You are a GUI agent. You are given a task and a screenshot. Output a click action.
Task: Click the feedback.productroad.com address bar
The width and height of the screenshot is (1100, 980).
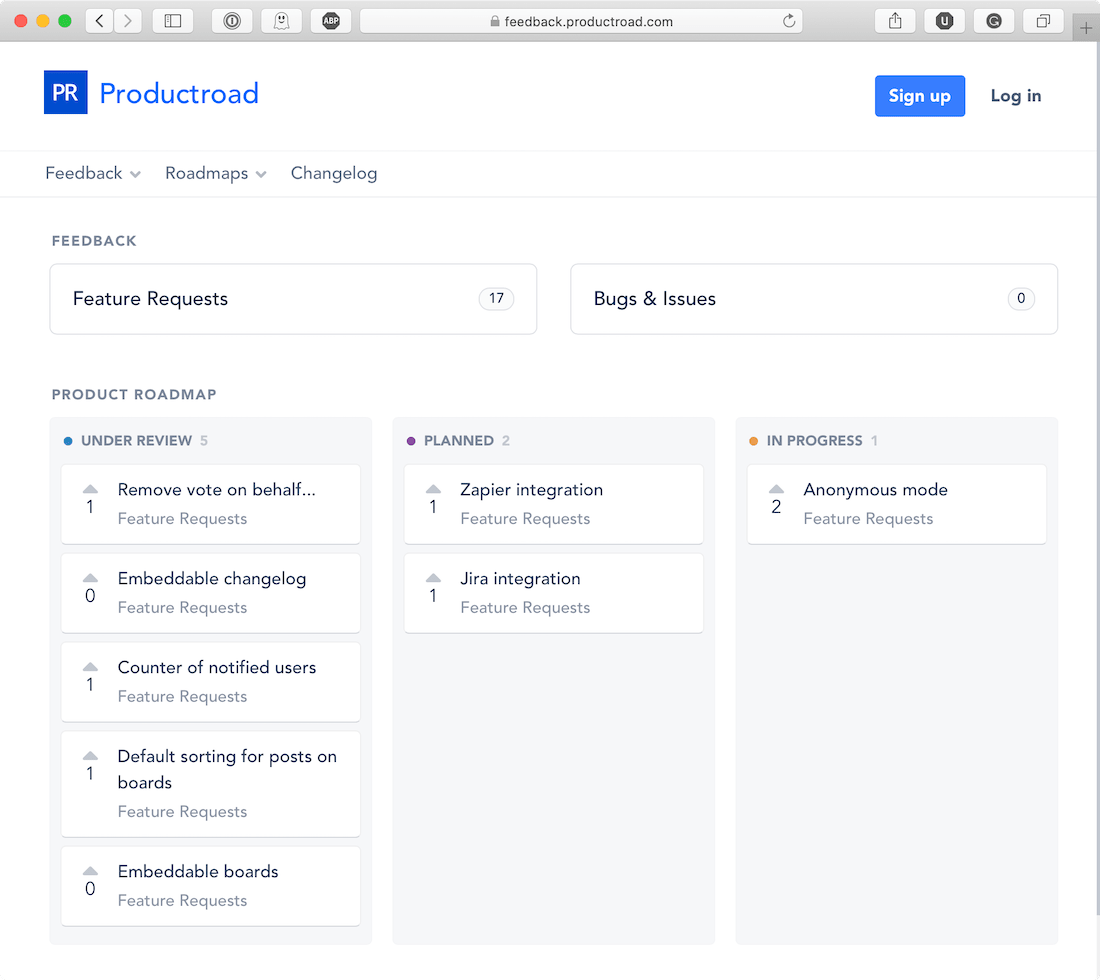[x=581, y=21]
